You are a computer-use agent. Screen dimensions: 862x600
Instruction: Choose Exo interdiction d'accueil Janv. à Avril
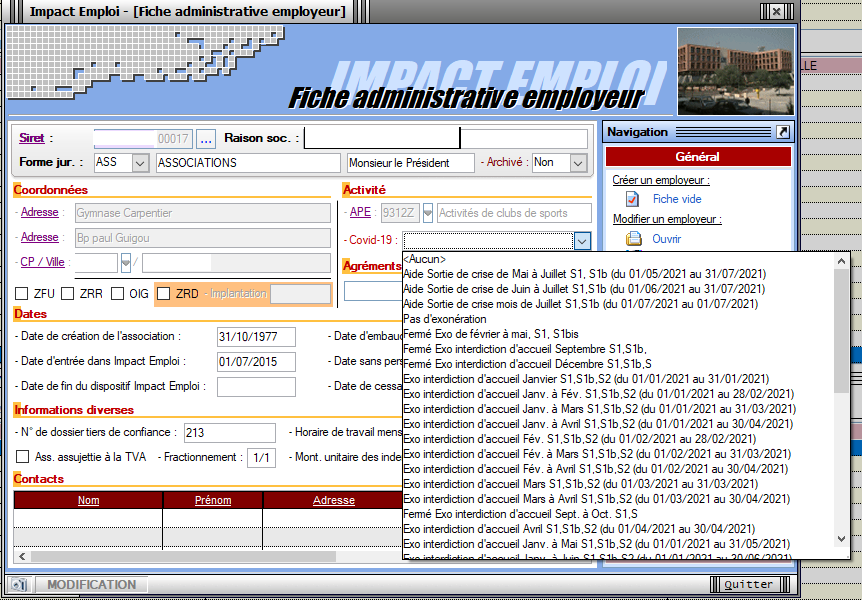click(x=598, y=424)
